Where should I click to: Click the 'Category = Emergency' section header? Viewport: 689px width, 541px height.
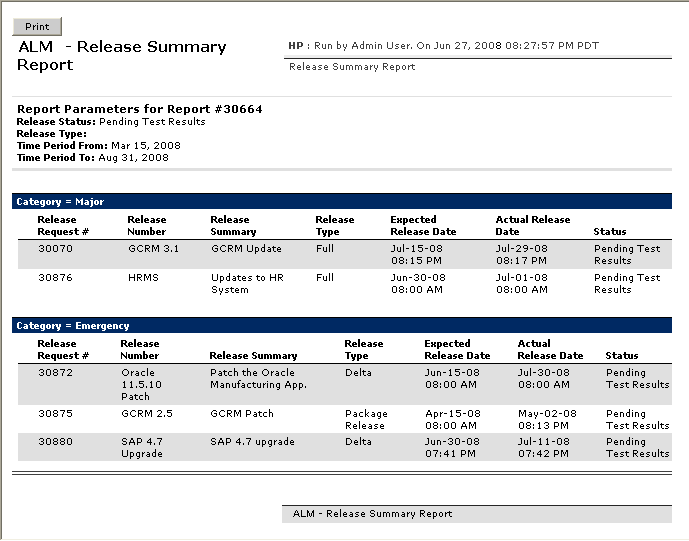click(342, 325)
